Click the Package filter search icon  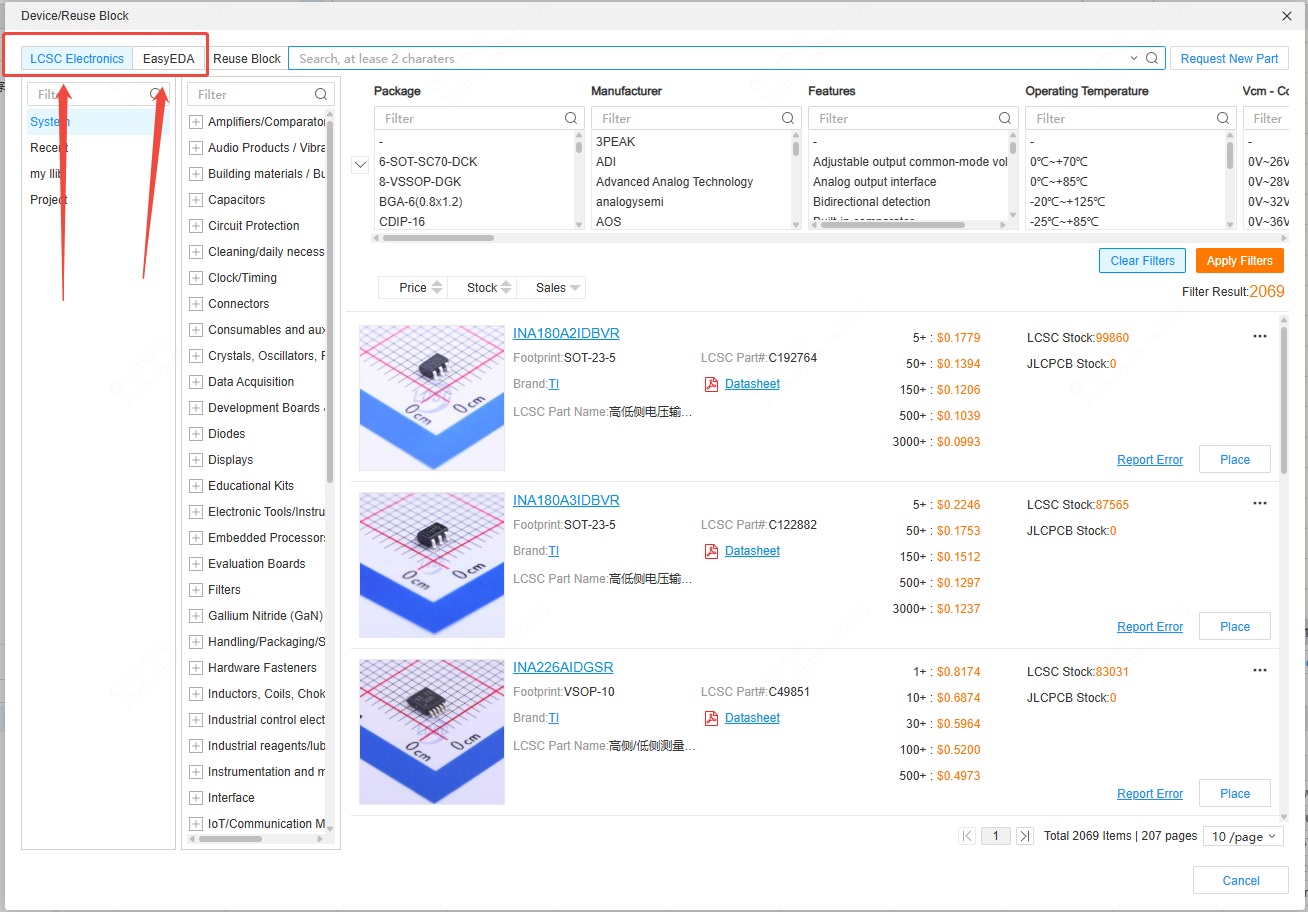(x=571, y=118)
